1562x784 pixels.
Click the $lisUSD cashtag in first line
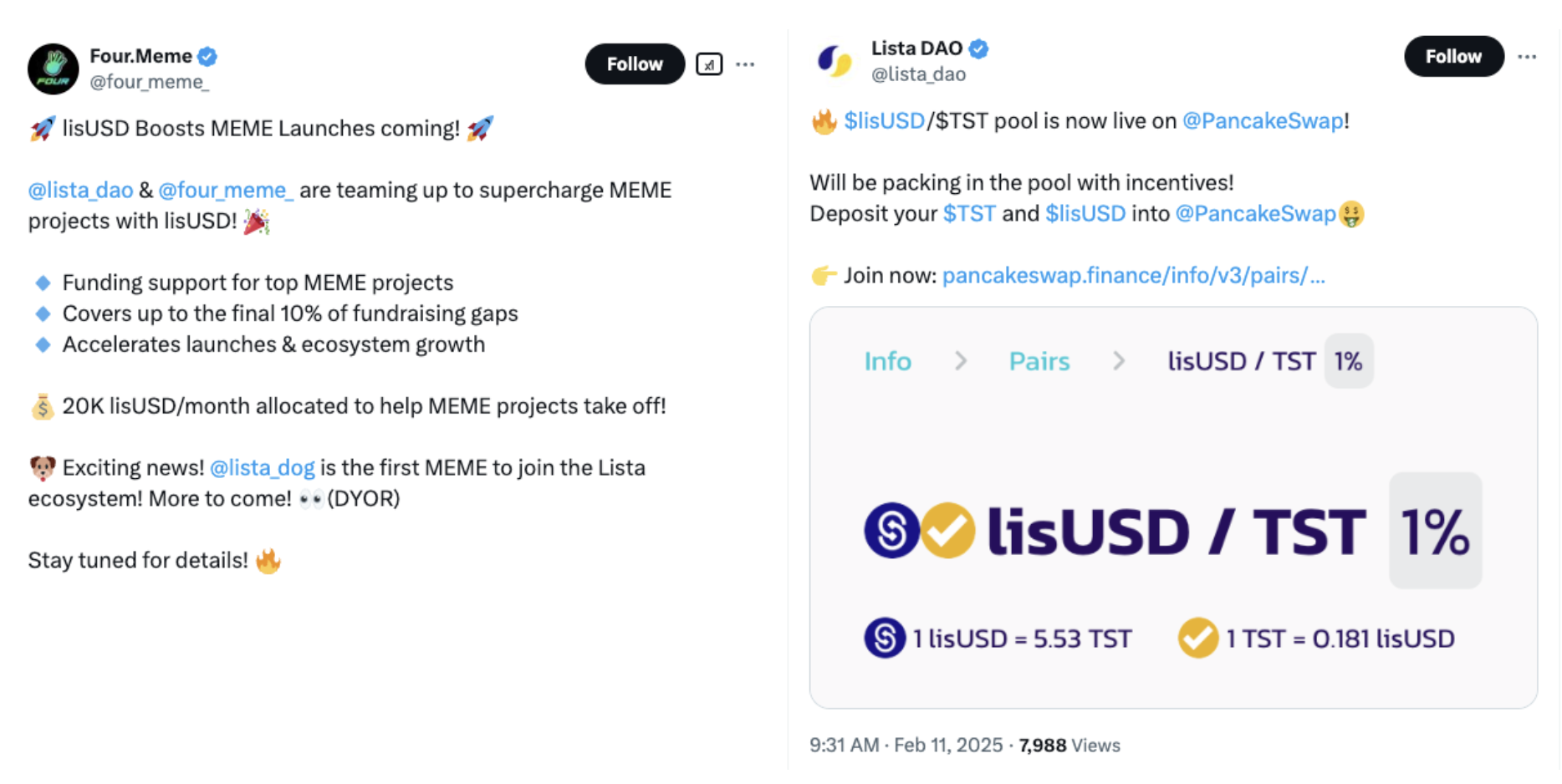pos(884,121)
